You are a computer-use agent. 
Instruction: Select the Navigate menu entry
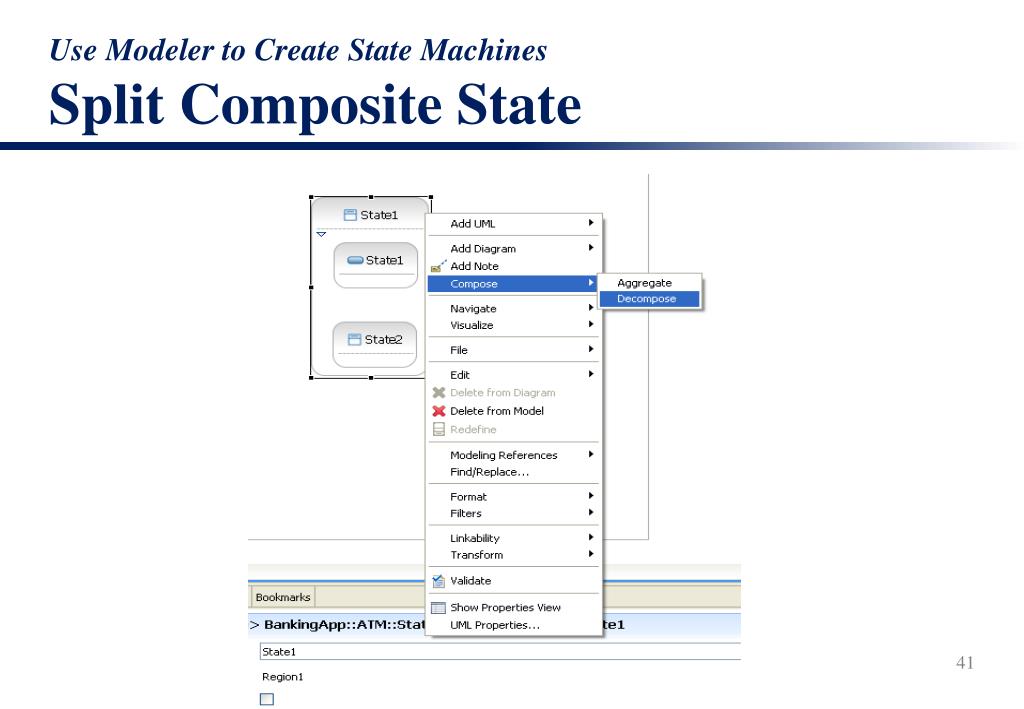(x=513, y=309)
